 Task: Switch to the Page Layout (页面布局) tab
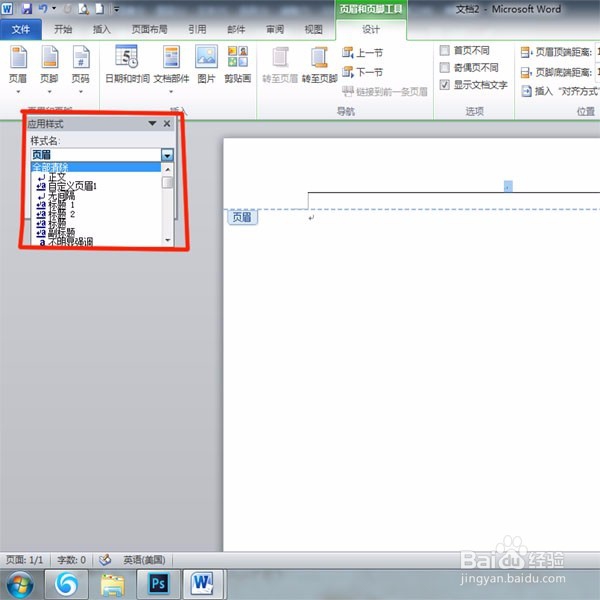(x=149, y=29)
